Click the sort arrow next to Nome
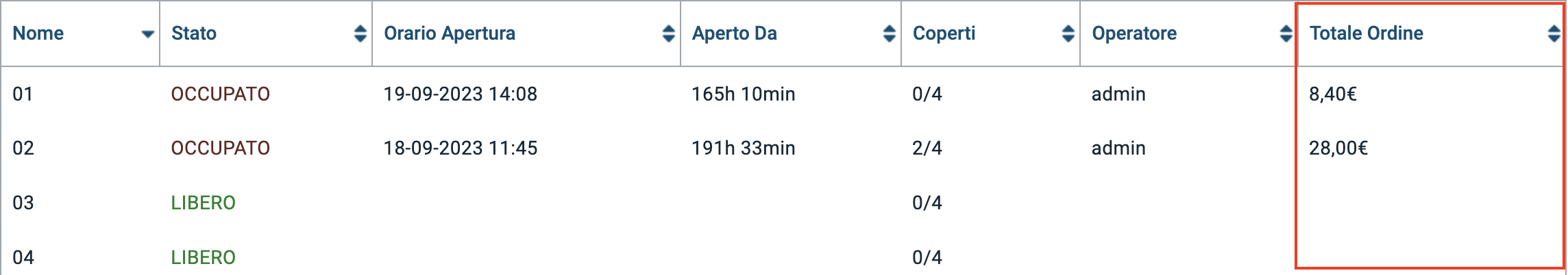Viewport: 1568px width, 275px height. (x=147, y=34)
